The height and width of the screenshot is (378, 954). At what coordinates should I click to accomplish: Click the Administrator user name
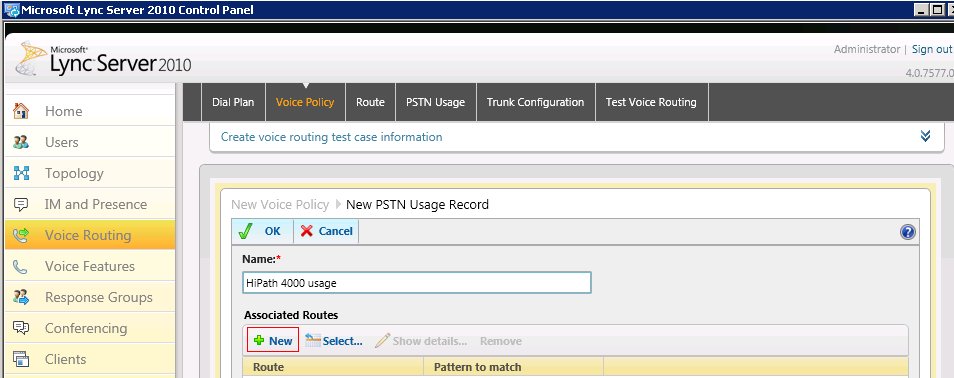tap(866, 49)
